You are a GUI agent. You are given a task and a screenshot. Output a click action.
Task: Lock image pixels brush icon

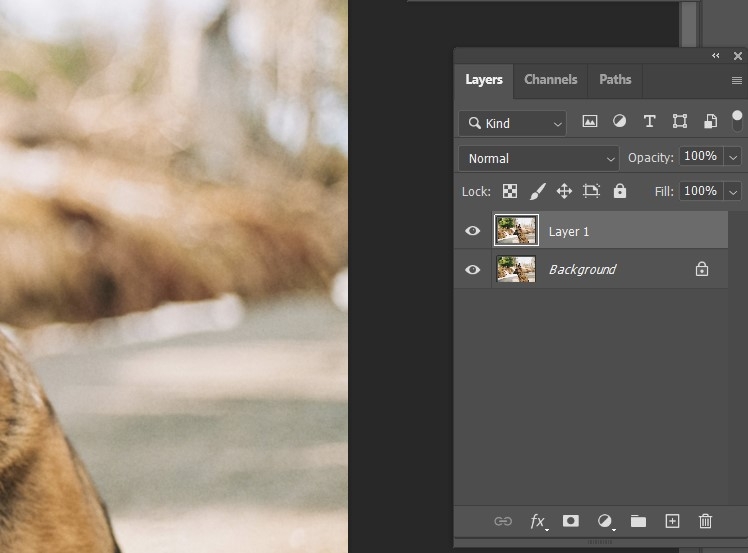[x=538, y=191]
